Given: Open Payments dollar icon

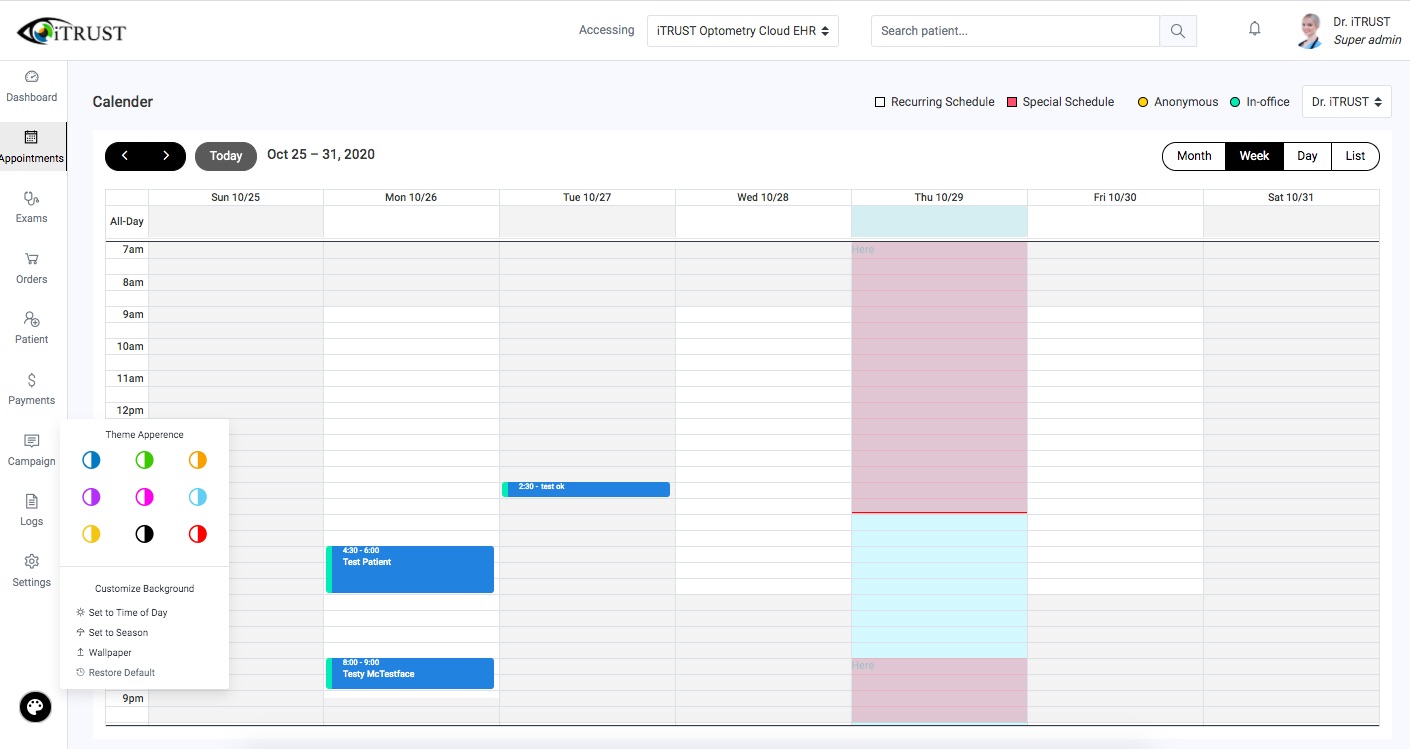Looking at the screenshot, I should point(32,380).
